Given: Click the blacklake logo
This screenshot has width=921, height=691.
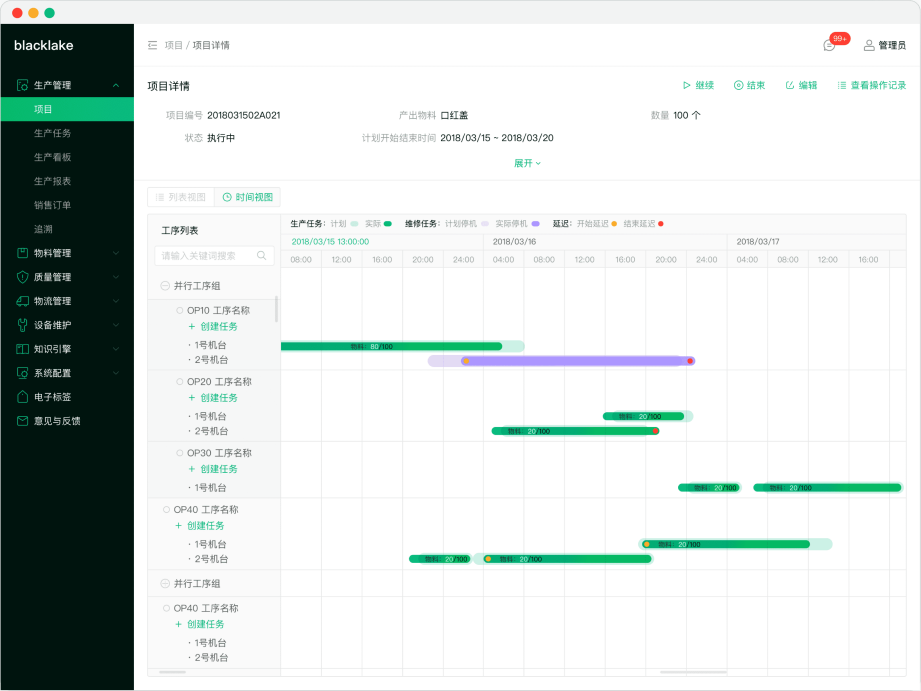Looking at the screenshot, I should (x=43, y=45).
